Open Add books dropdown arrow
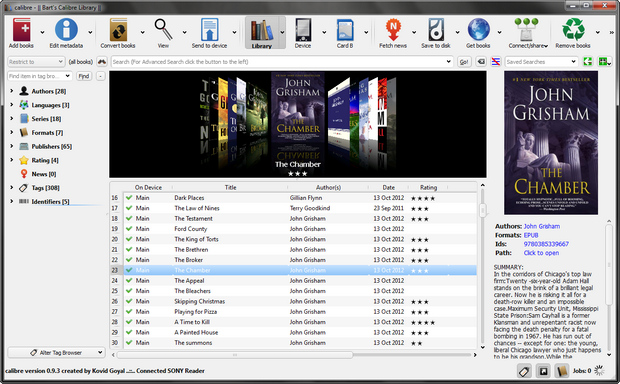The height and width of the screenshot is (384, 620). tap(42, 32)
